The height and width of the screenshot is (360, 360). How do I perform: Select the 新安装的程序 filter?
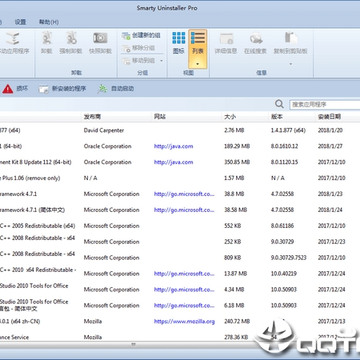(62, 89)
